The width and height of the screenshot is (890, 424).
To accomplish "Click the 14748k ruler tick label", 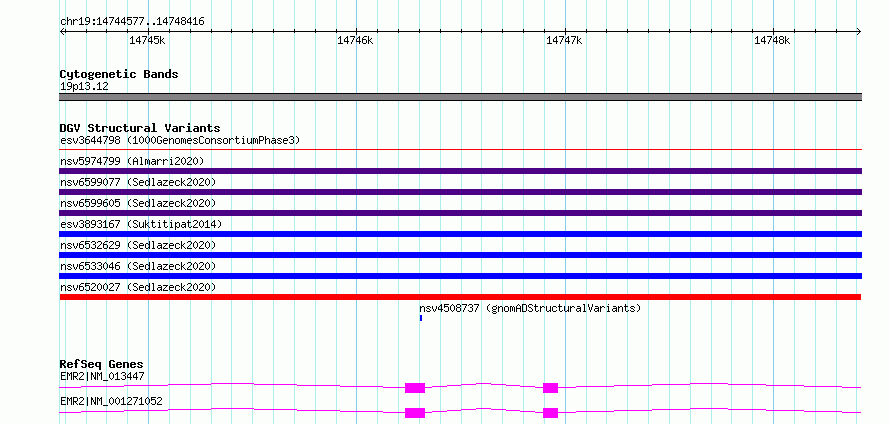I will (x=773, y=40).
